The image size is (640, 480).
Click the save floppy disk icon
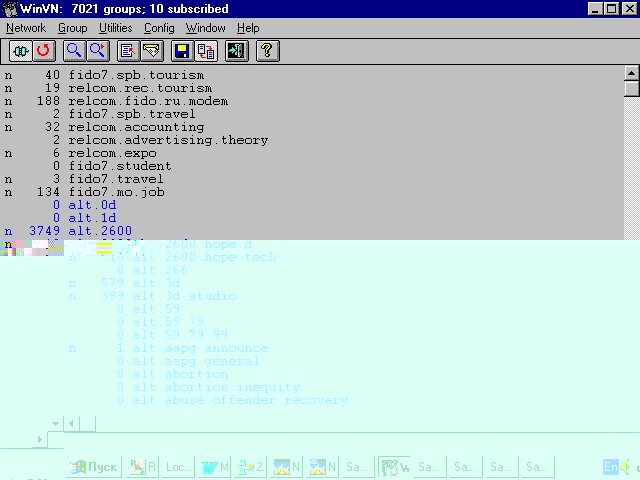[182, 50]
